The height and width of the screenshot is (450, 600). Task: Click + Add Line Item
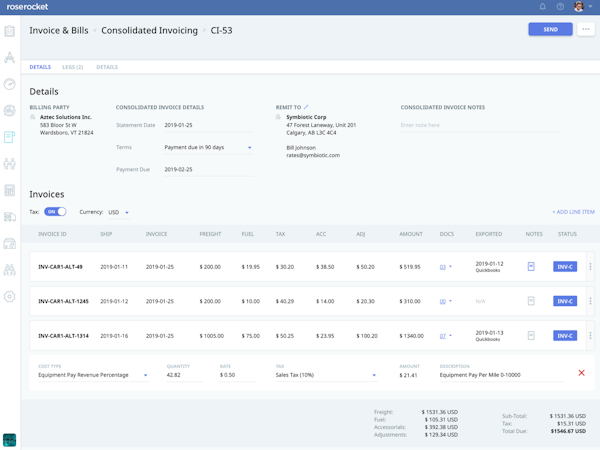click(x=573, y=212)
